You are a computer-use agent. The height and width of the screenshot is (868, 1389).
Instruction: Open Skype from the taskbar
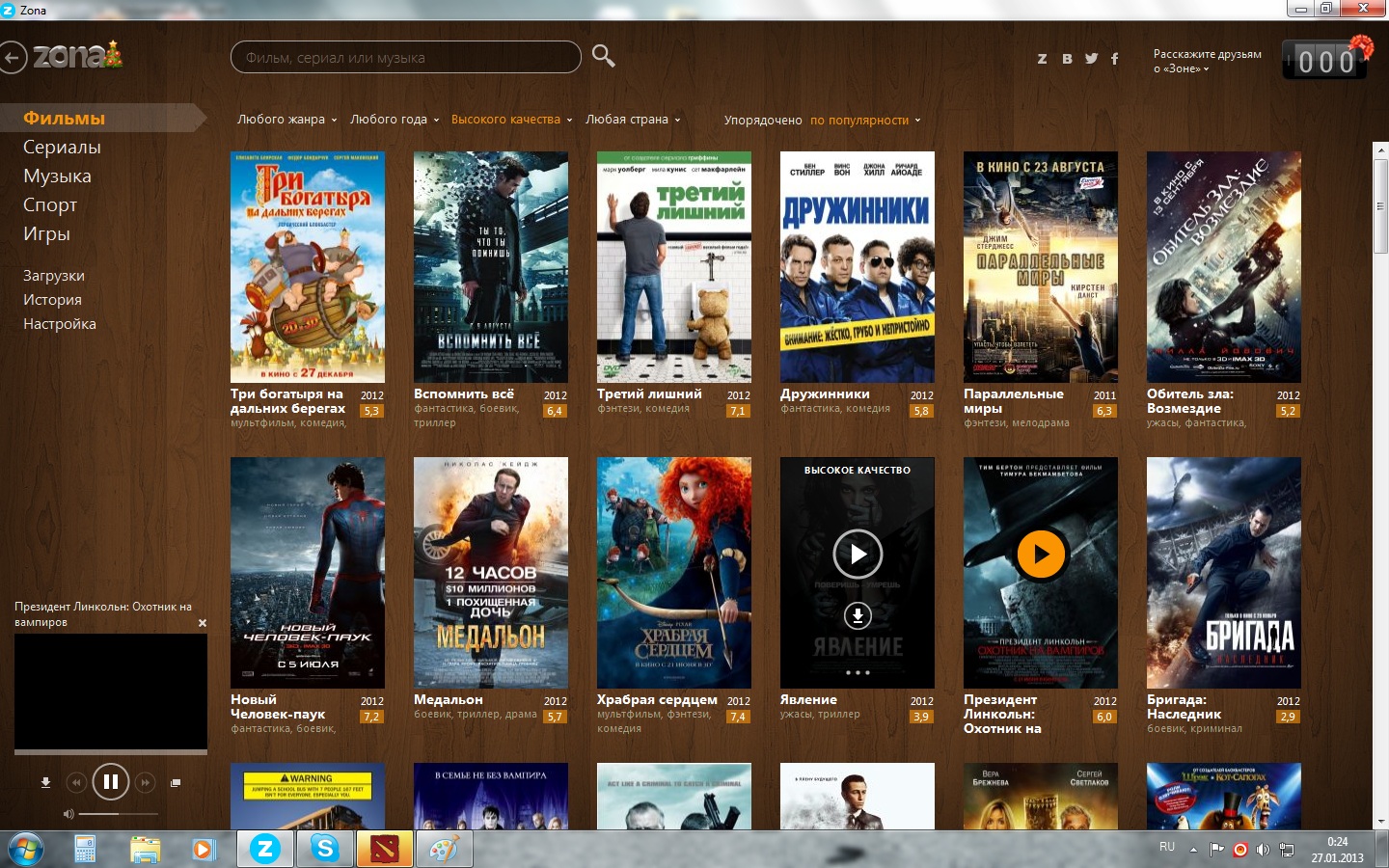(x=325, y=849)
